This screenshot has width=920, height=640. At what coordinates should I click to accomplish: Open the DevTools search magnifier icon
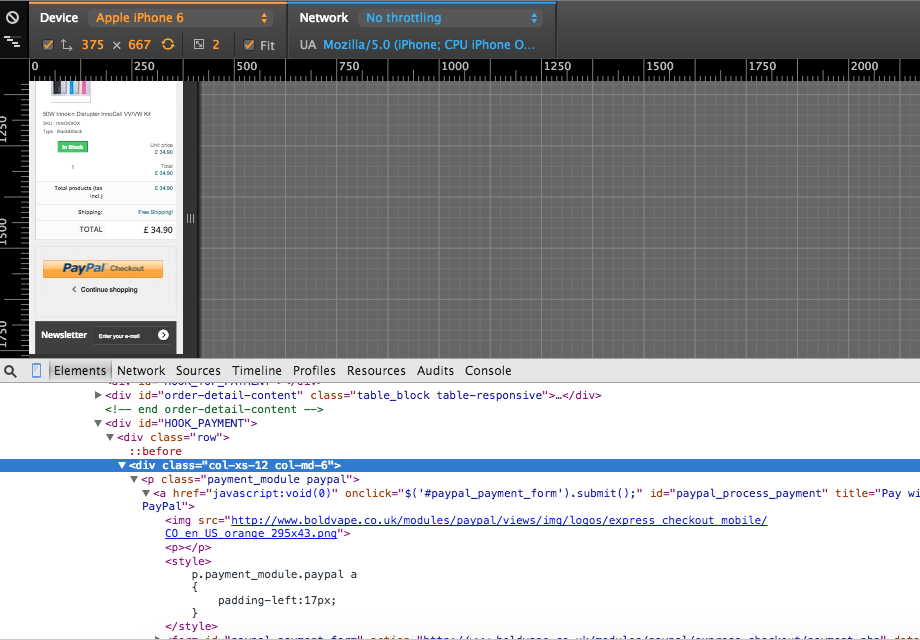11,371
